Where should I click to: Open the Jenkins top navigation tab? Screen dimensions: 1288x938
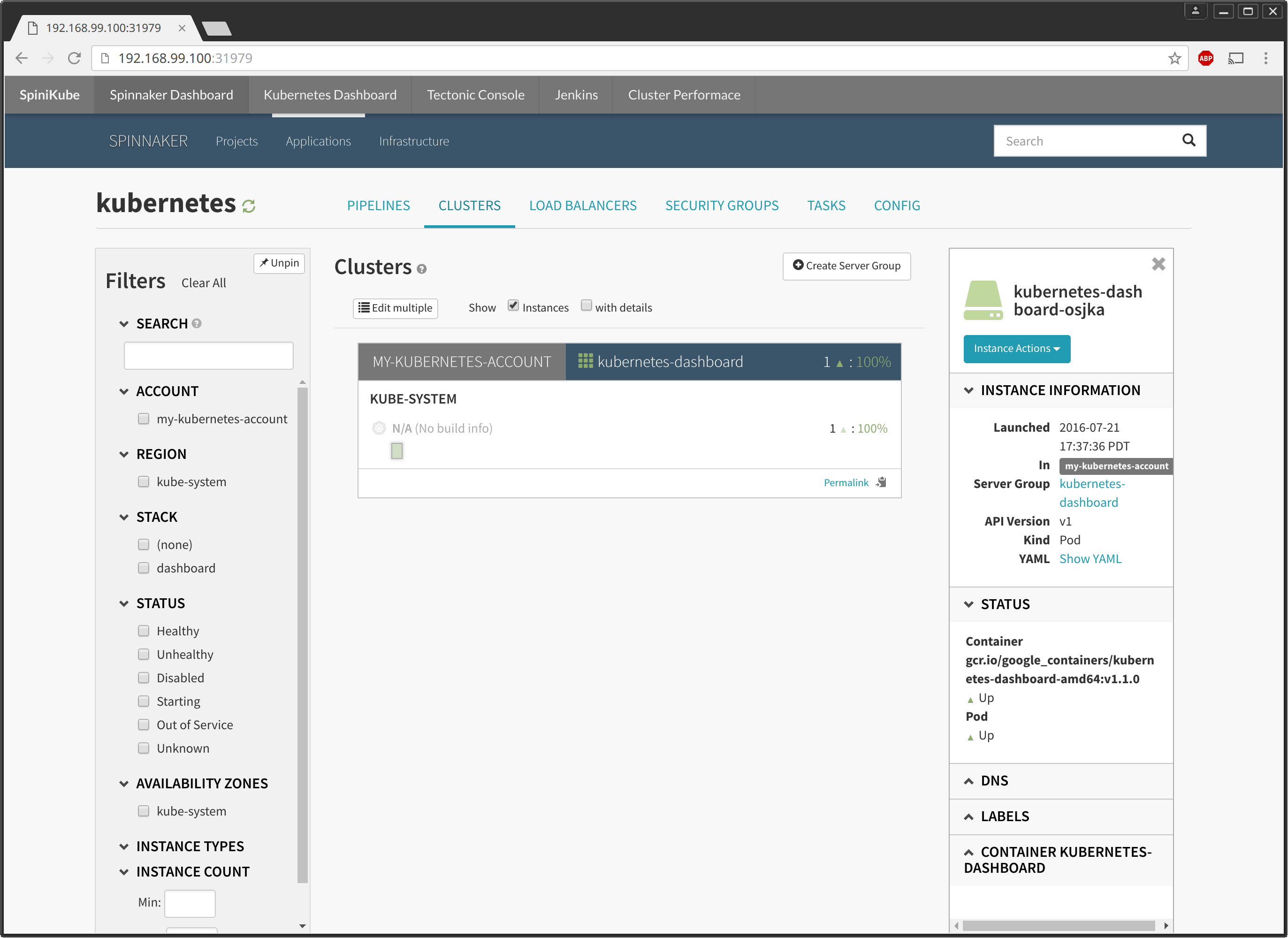click(x=575, y=95)
